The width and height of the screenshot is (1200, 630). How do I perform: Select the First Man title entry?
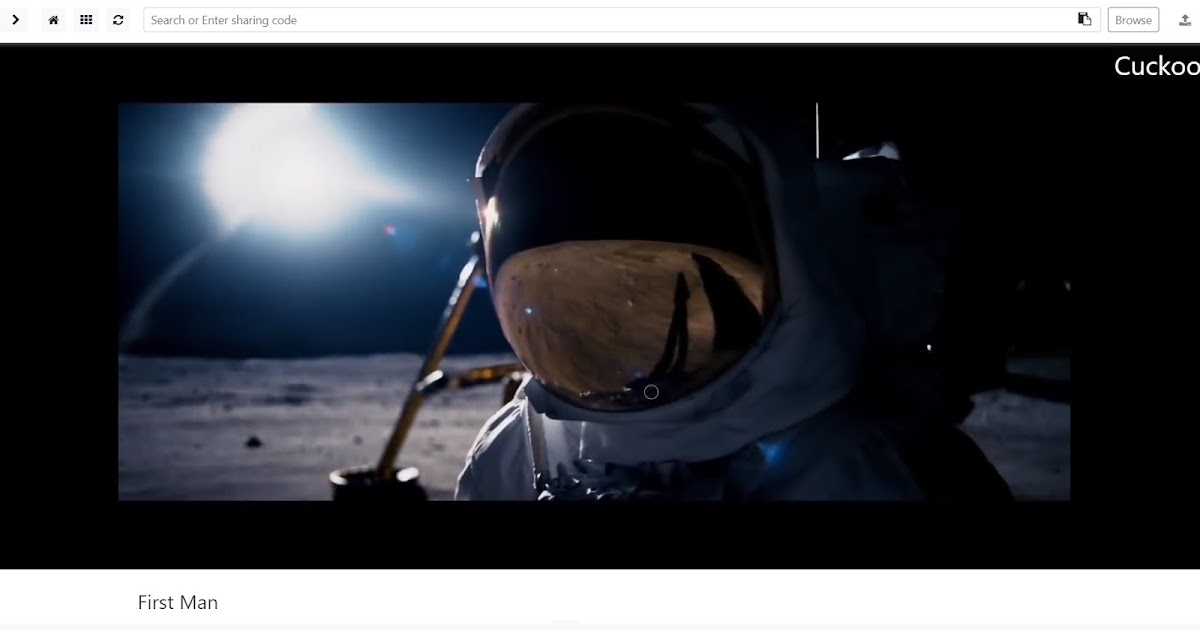[177, 602]
